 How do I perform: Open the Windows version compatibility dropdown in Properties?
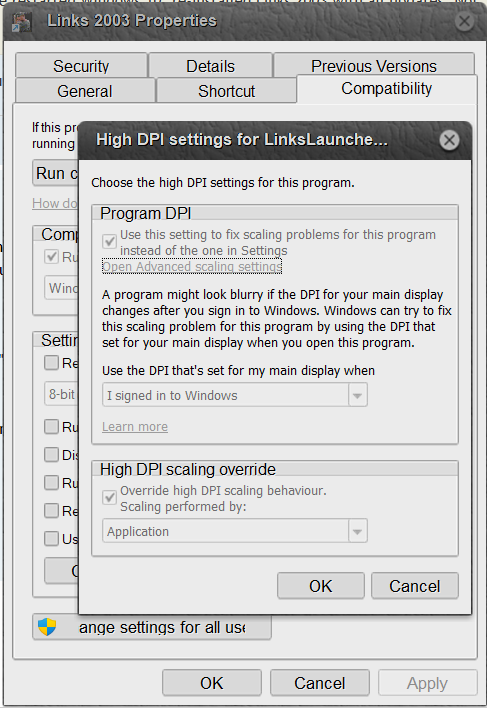point(61,287)
